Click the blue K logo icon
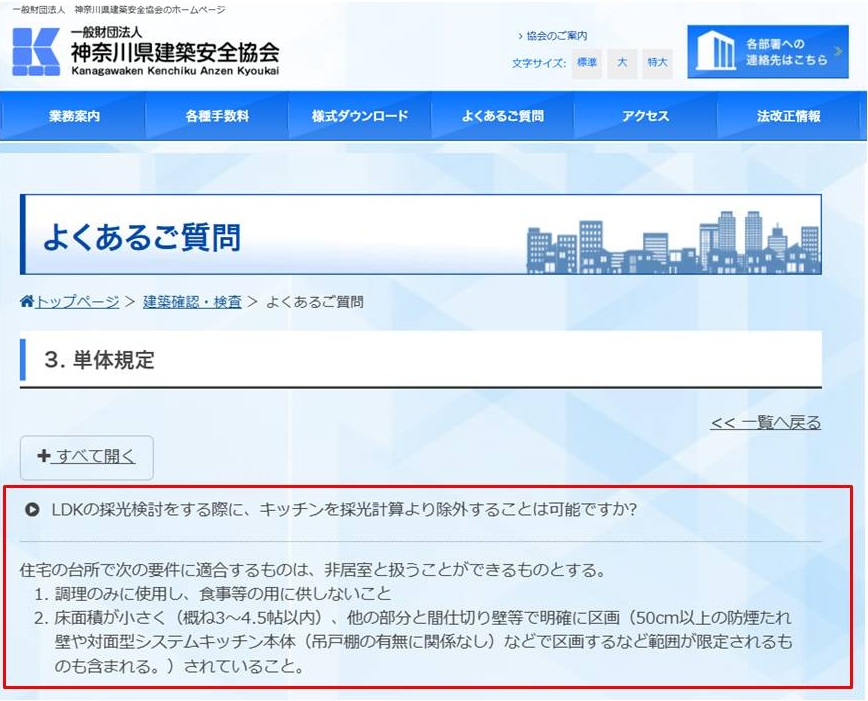This screenshot has width=868, height=701. [x=36, y=52]
